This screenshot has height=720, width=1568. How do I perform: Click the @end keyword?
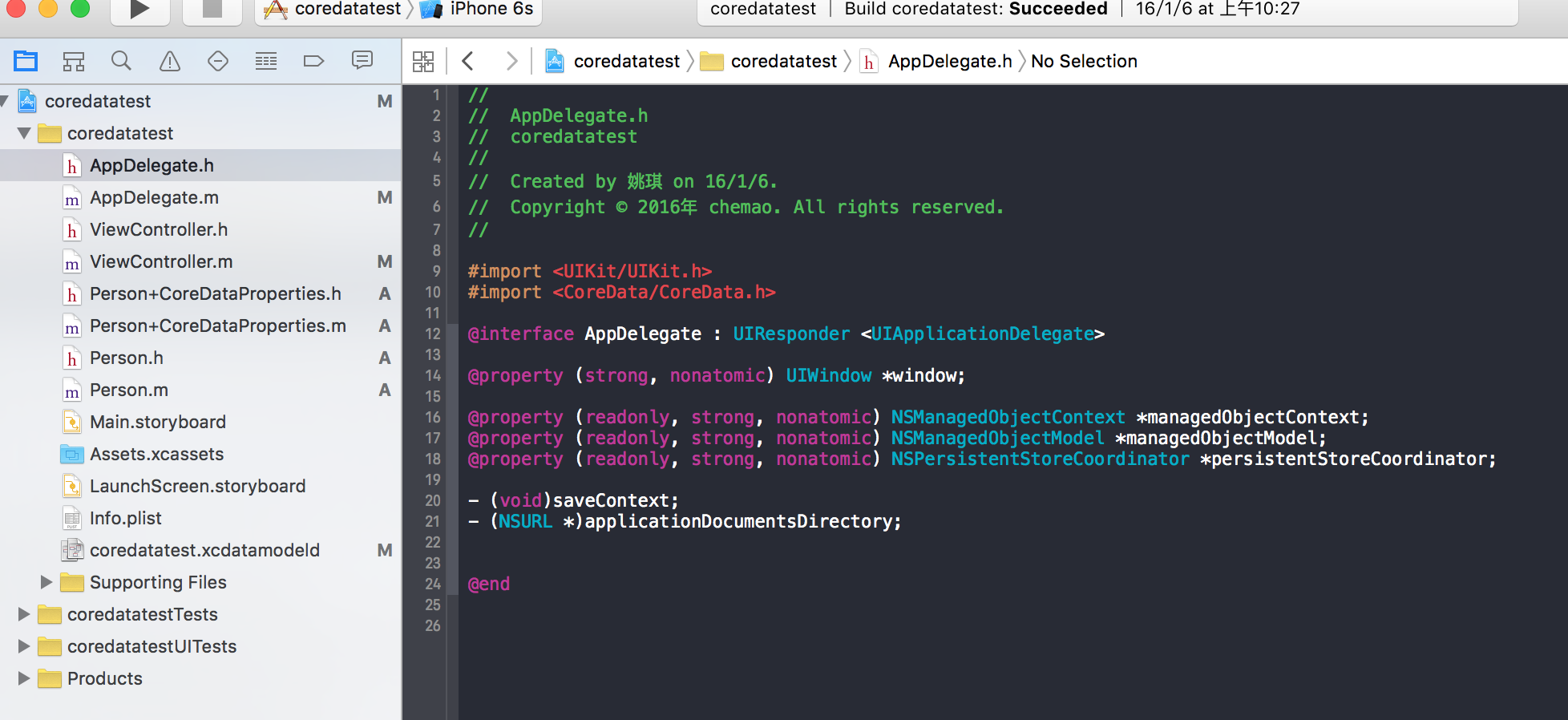click(488, 584)
